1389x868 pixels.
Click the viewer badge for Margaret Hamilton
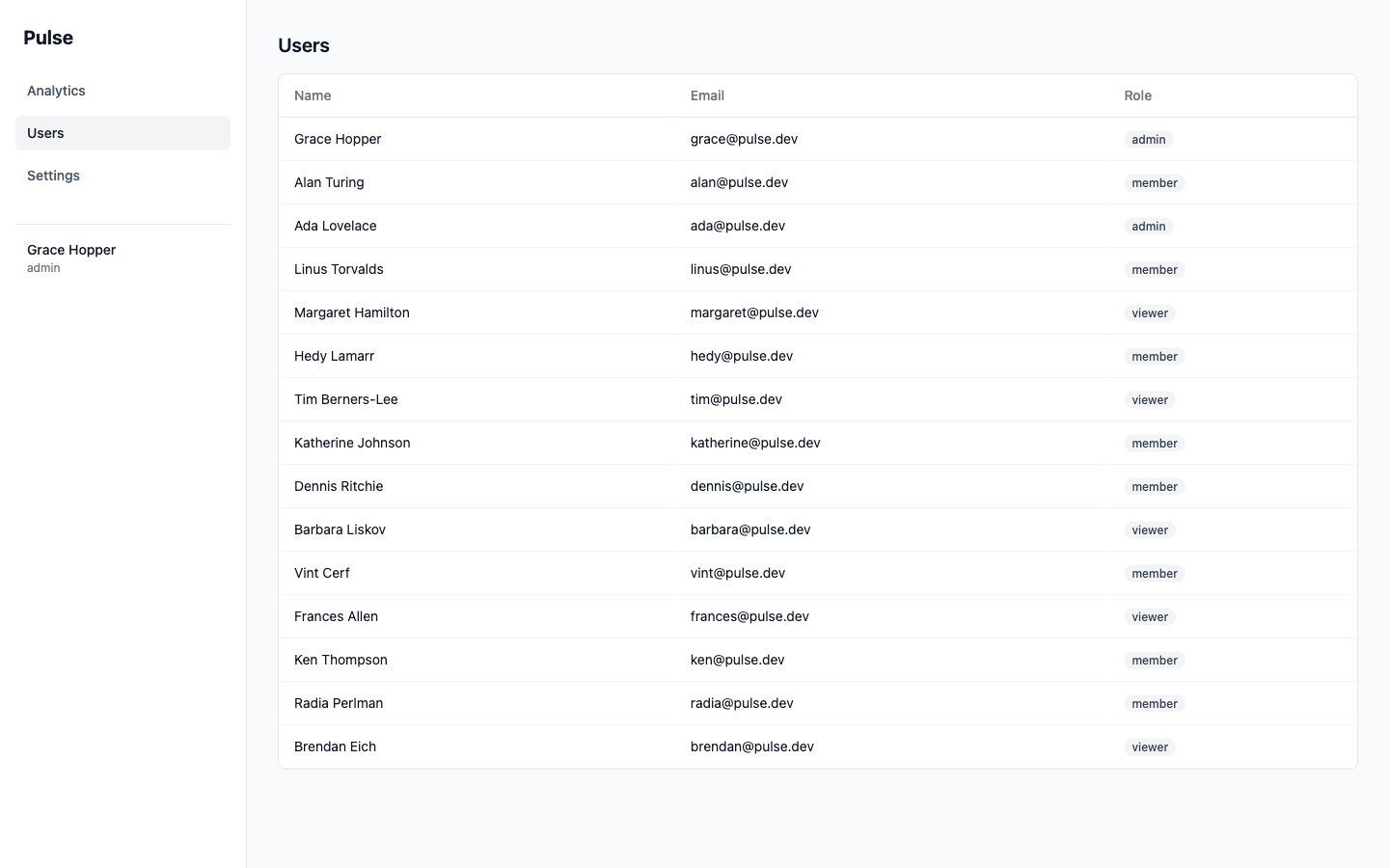click(x=1149, y=312)
